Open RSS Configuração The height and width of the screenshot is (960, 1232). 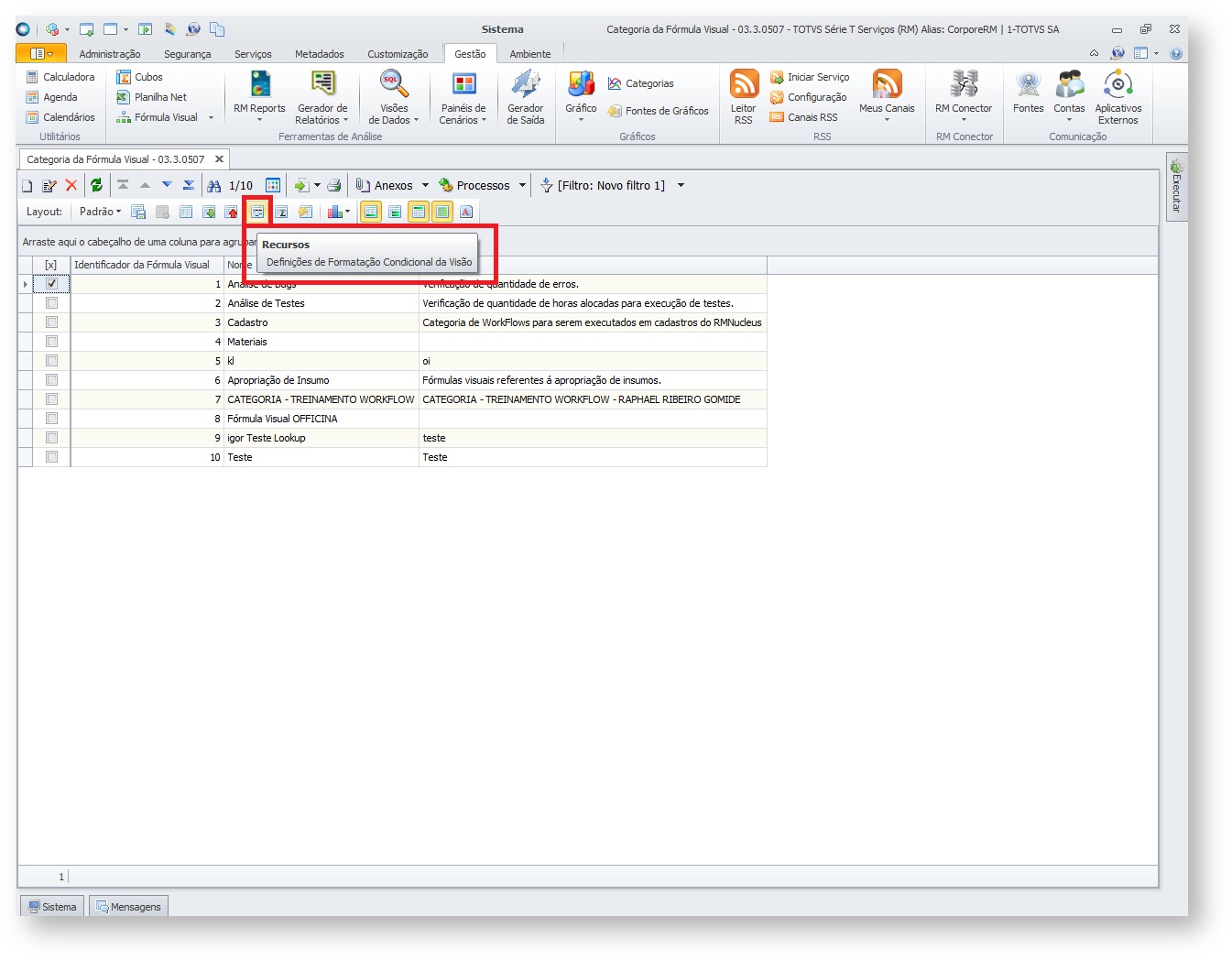pos(808,97)
